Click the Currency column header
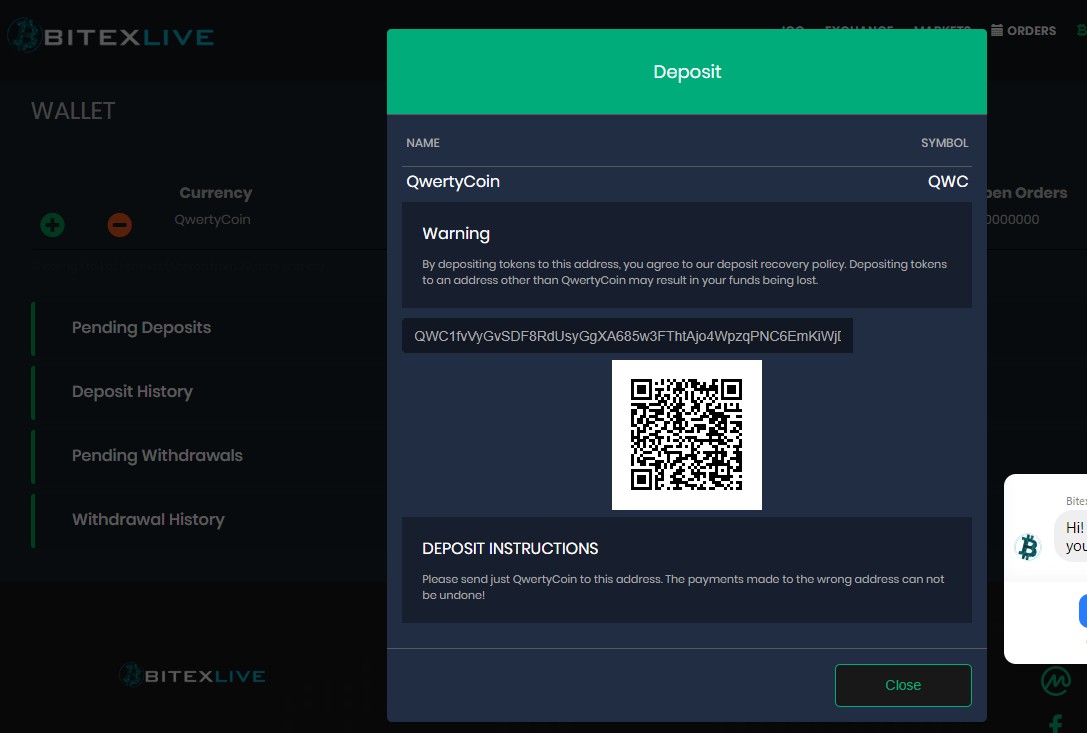1087x733 pixels. pos(216,193)
